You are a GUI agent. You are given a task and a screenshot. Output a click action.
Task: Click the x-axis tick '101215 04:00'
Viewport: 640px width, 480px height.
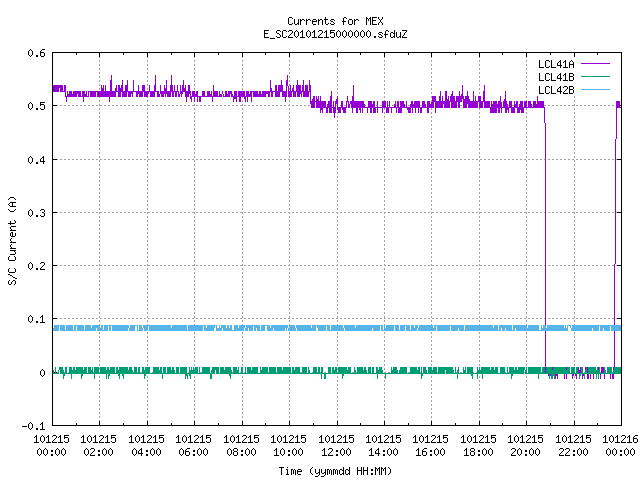147,446
